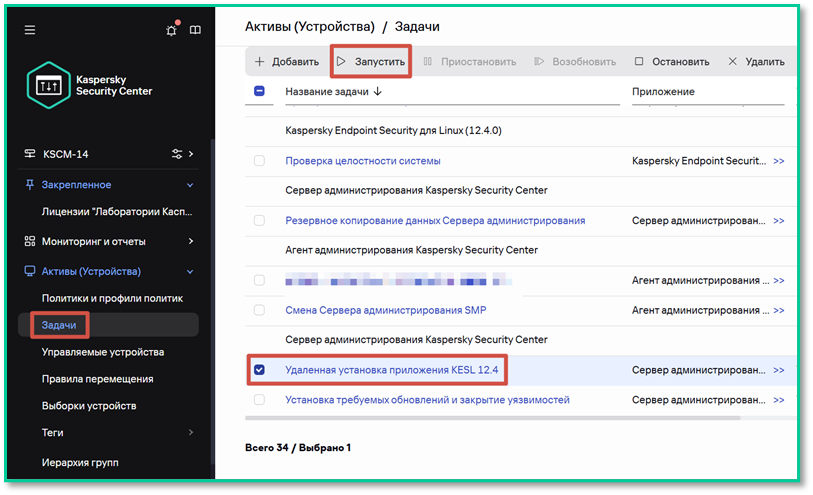Select Задачи in the sidebar
813x495 pixels.
point(59,325)
